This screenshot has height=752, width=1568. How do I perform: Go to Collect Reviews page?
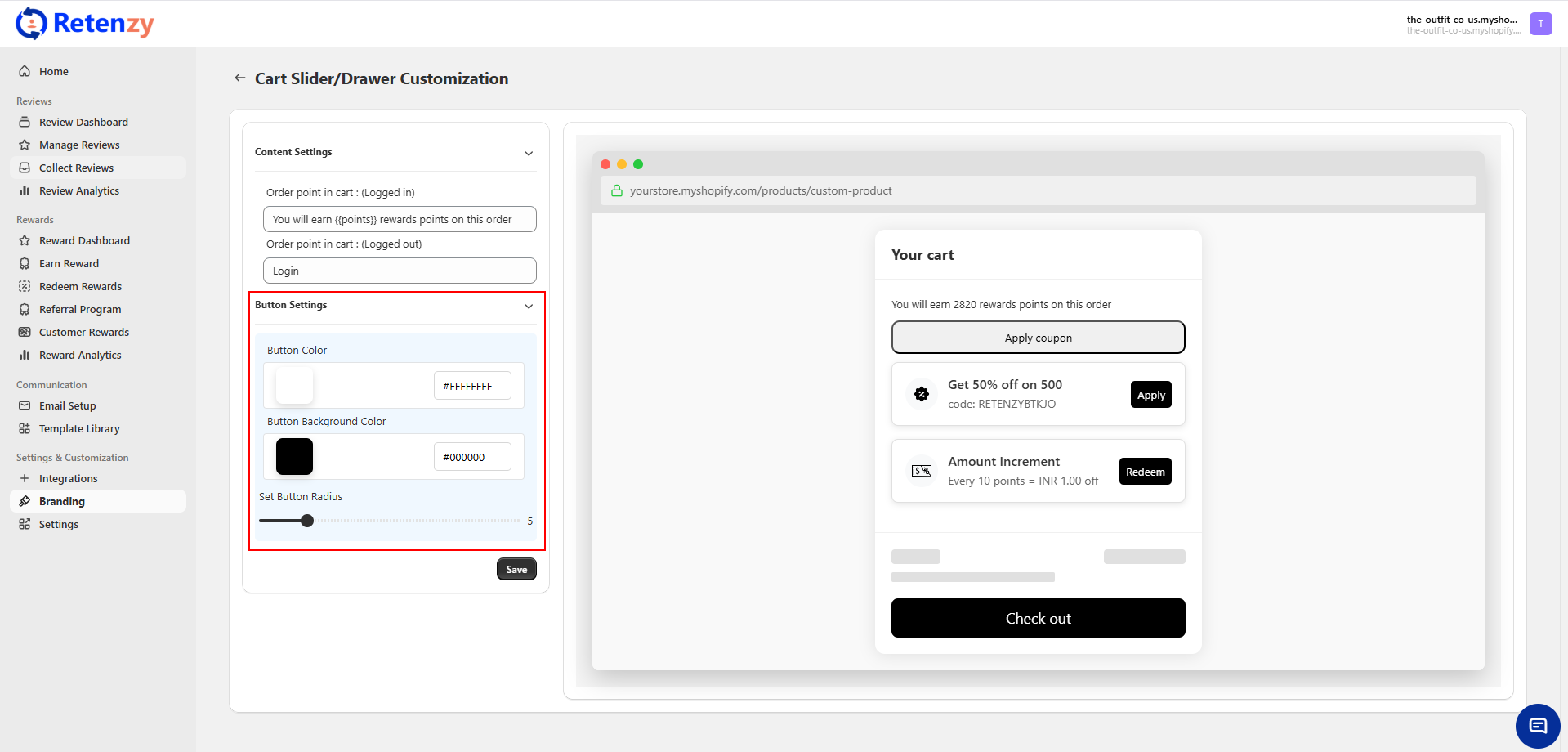point(76,168)
